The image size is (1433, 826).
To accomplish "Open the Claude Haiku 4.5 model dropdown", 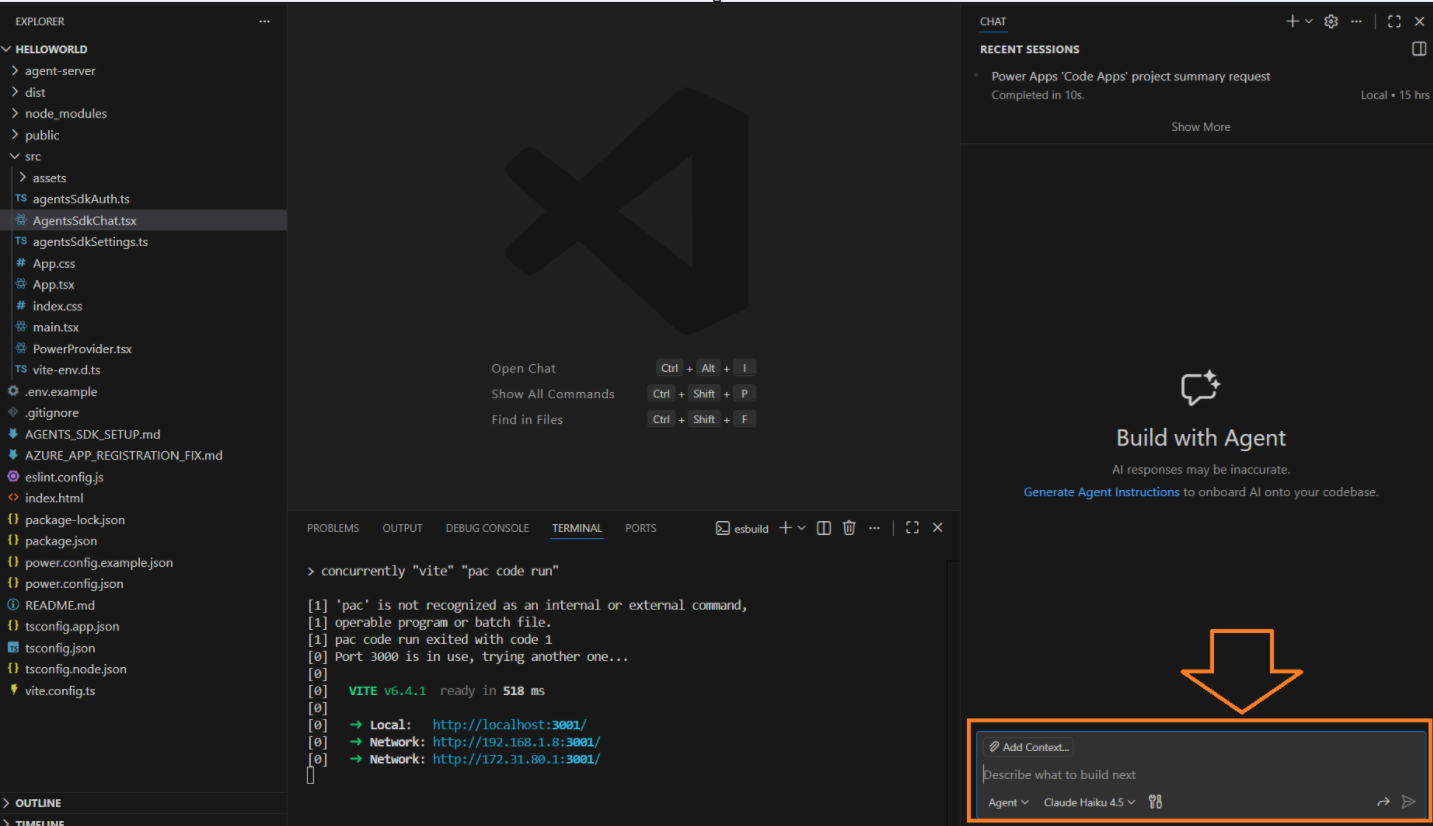I will pyautogui.click(x=1088, y=801).
